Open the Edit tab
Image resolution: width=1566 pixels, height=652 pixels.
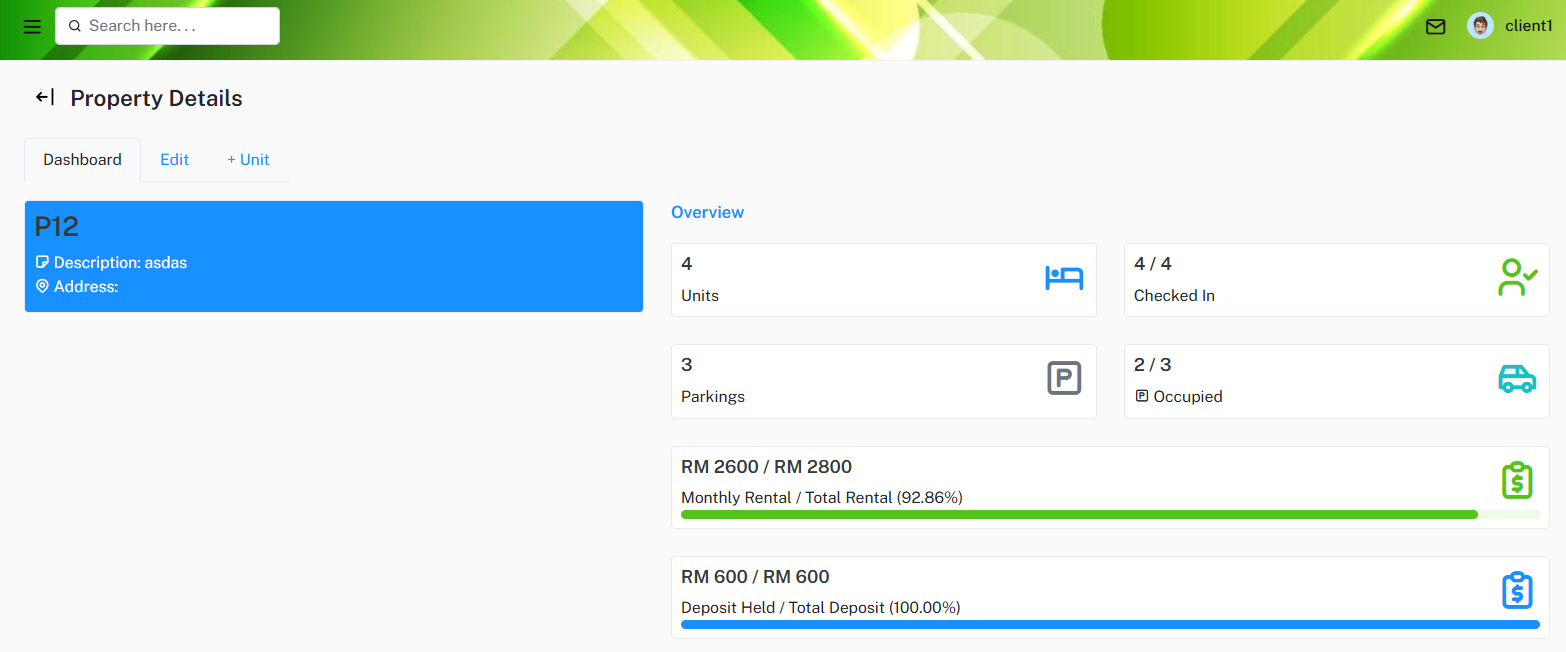pyautogui.click(x=174, y=160)
